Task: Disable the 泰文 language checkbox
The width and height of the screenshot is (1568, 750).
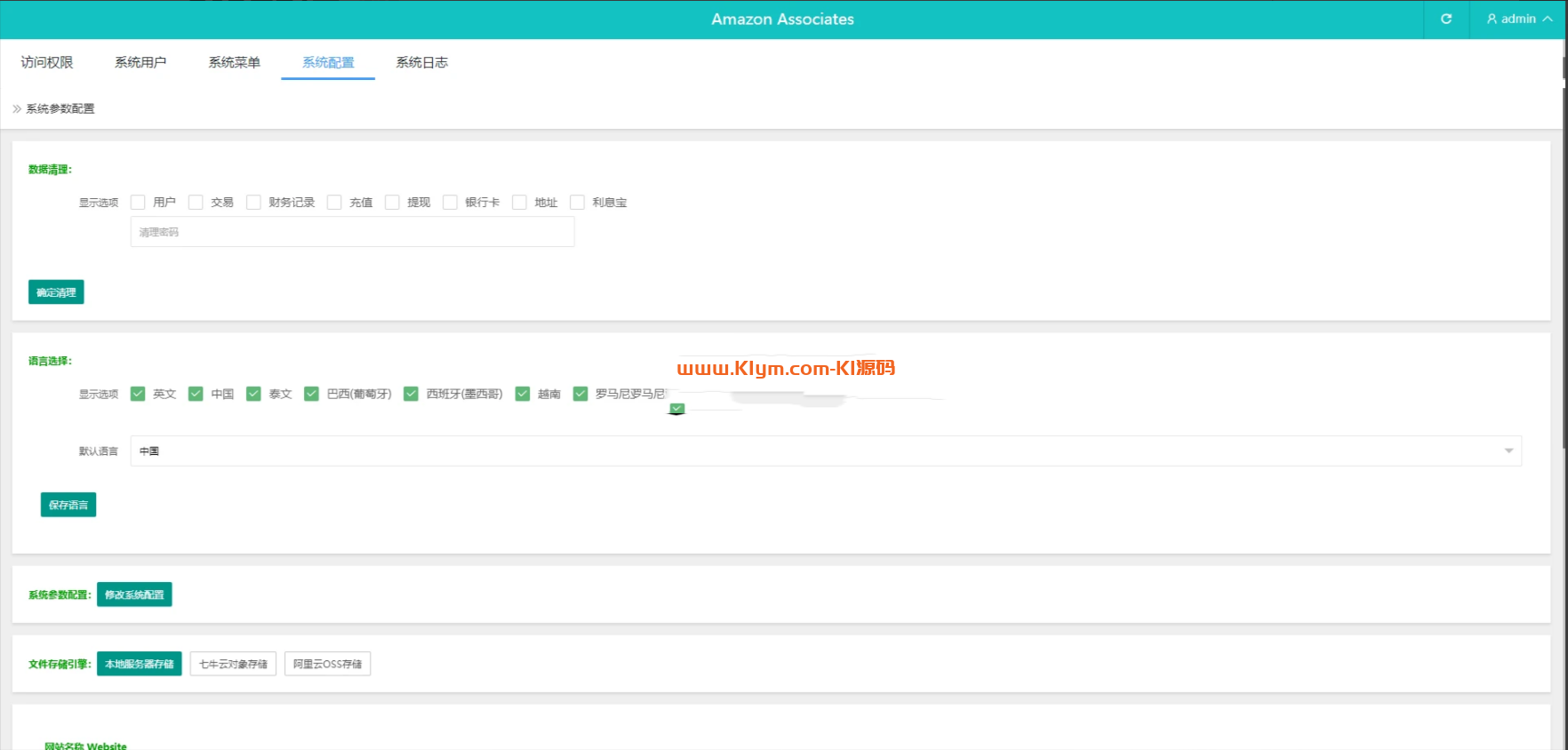Action: [x=253, y=394]
